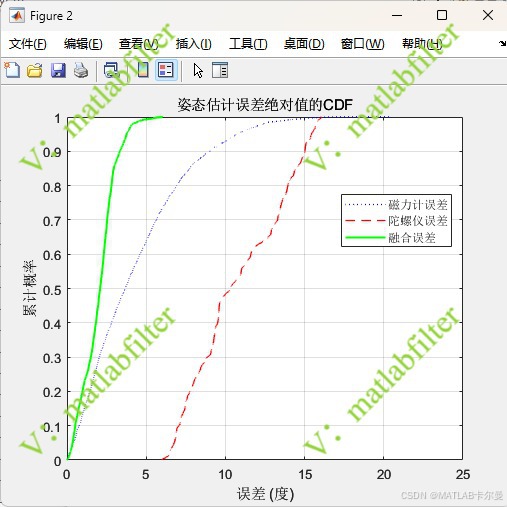Screen dimensions: 507x507
Task: Close the Figure 2 window
Action: (x=488, y=15)
